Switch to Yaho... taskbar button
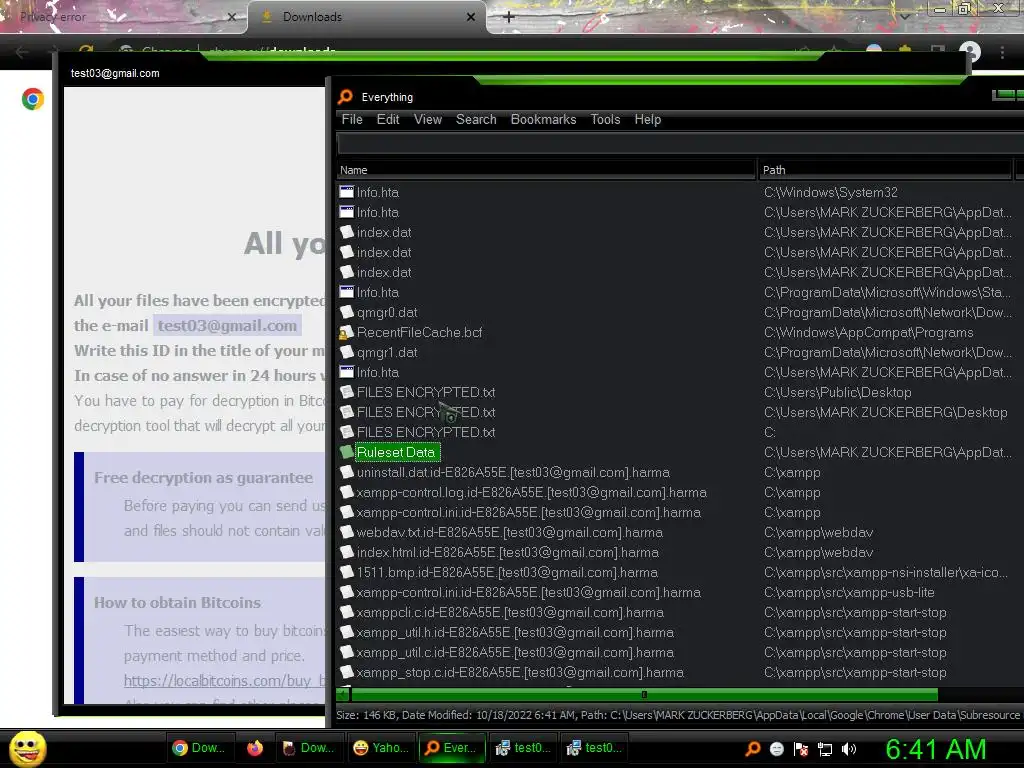 click(x=381, y=748)
